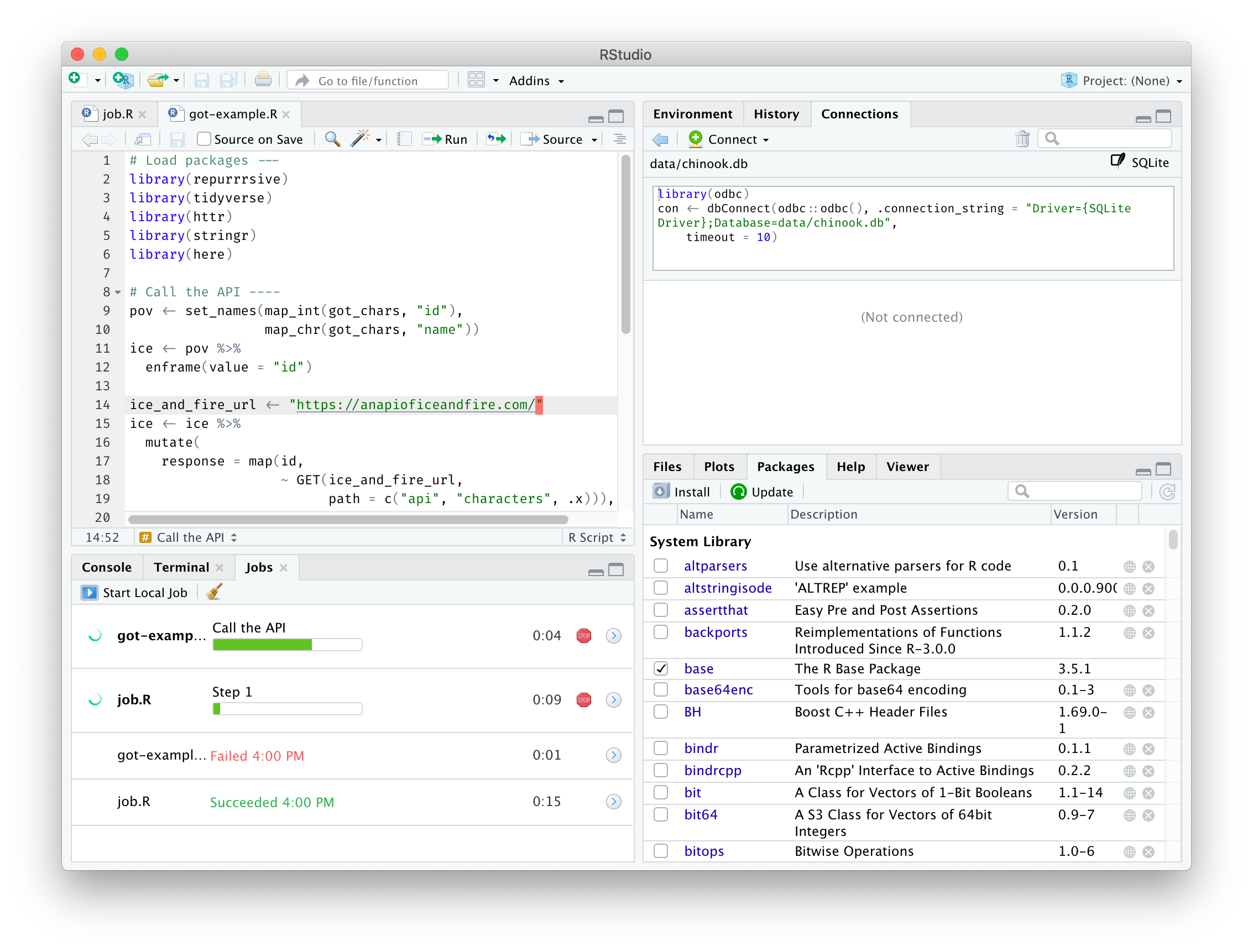Click the Create Project icon
The image size is (1253, 952).
(122, 80)
